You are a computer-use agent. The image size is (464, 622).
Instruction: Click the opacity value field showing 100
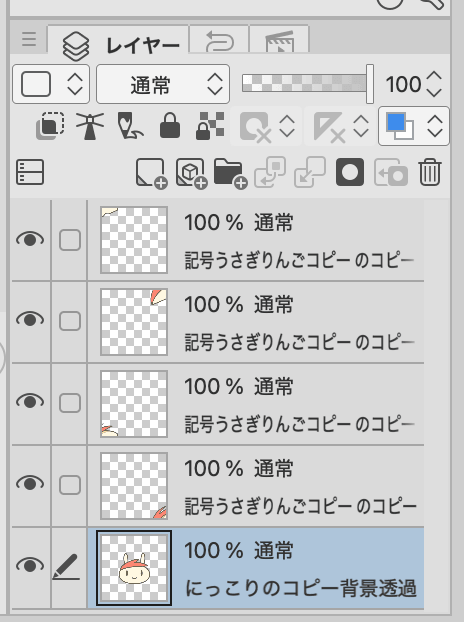tap(403, 84)
